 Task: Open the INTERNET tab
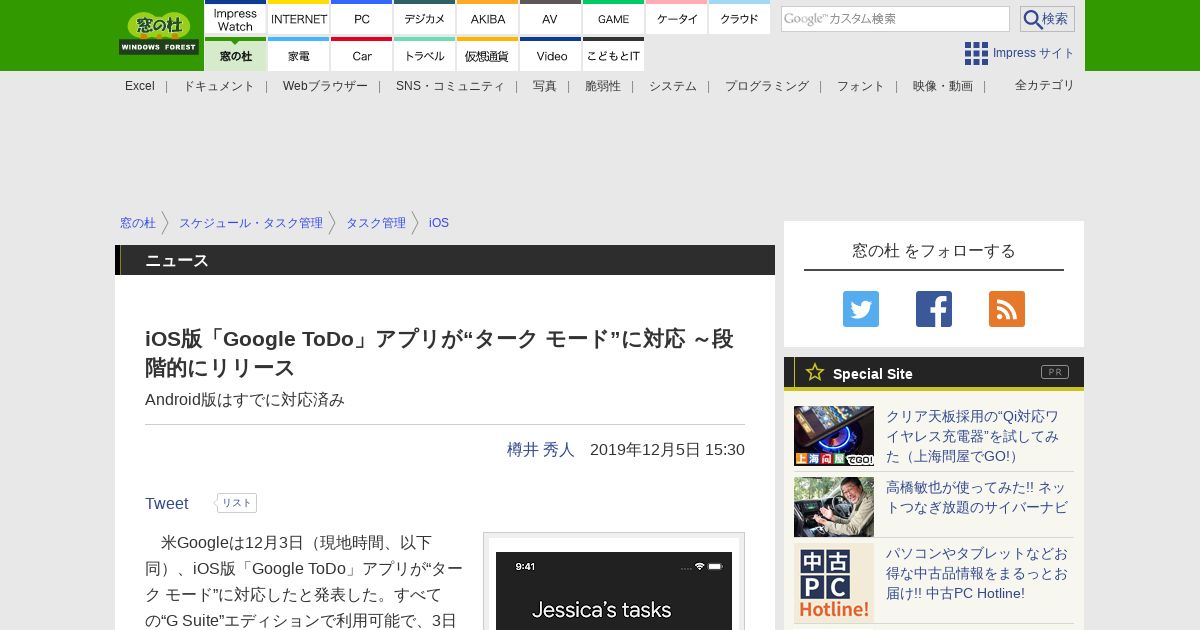[x=299, y=18]
